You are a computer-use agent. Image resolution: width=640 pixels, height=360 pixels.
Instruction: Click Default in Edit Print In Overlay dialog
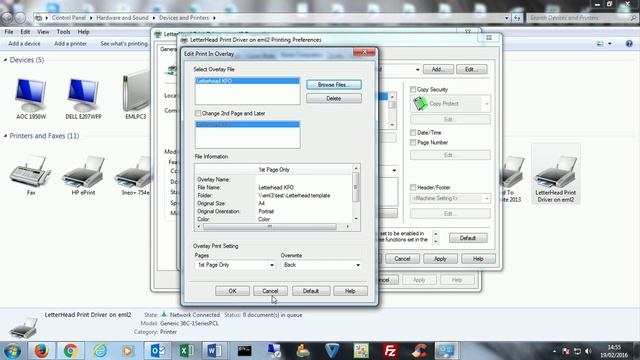coord(311,291)
